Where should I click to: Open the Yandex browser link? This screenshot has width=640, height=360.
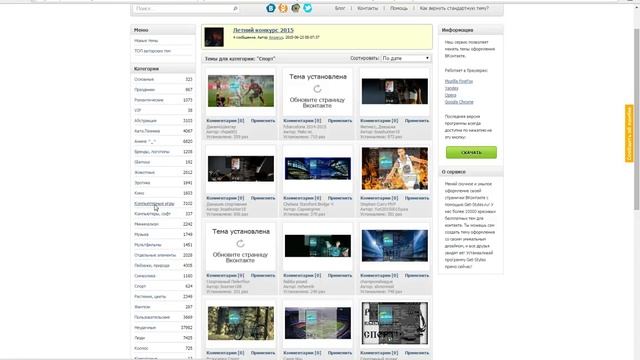451,88
